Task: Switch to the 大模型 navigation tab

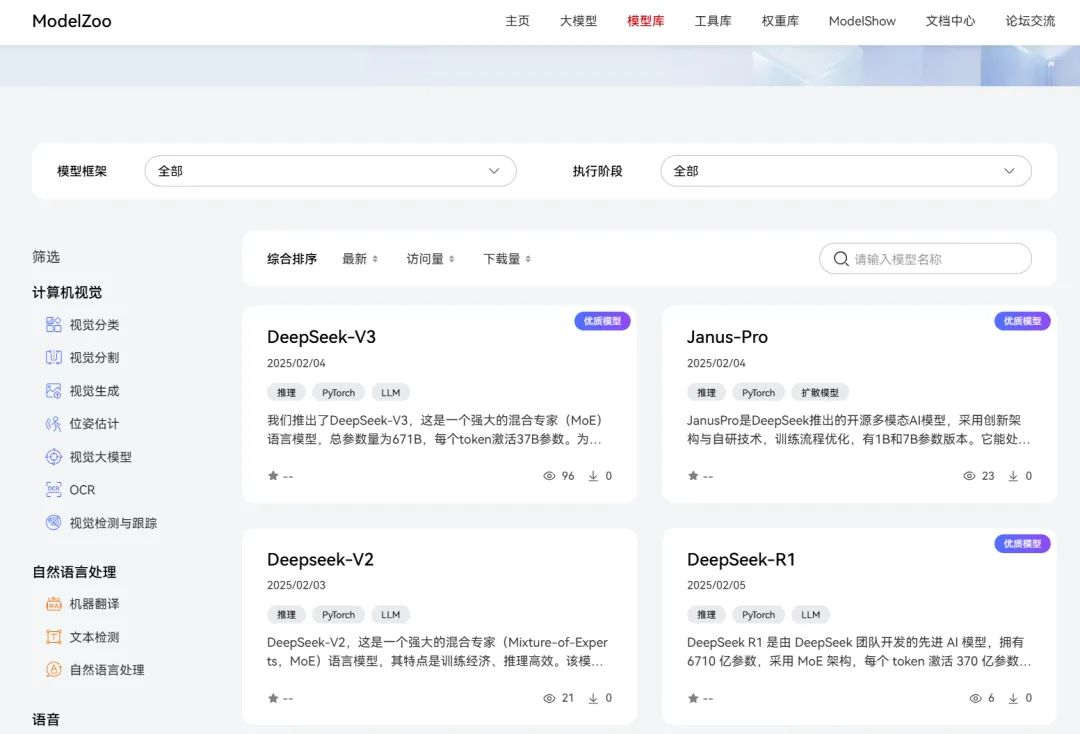Action: click(x=578, y=20)
